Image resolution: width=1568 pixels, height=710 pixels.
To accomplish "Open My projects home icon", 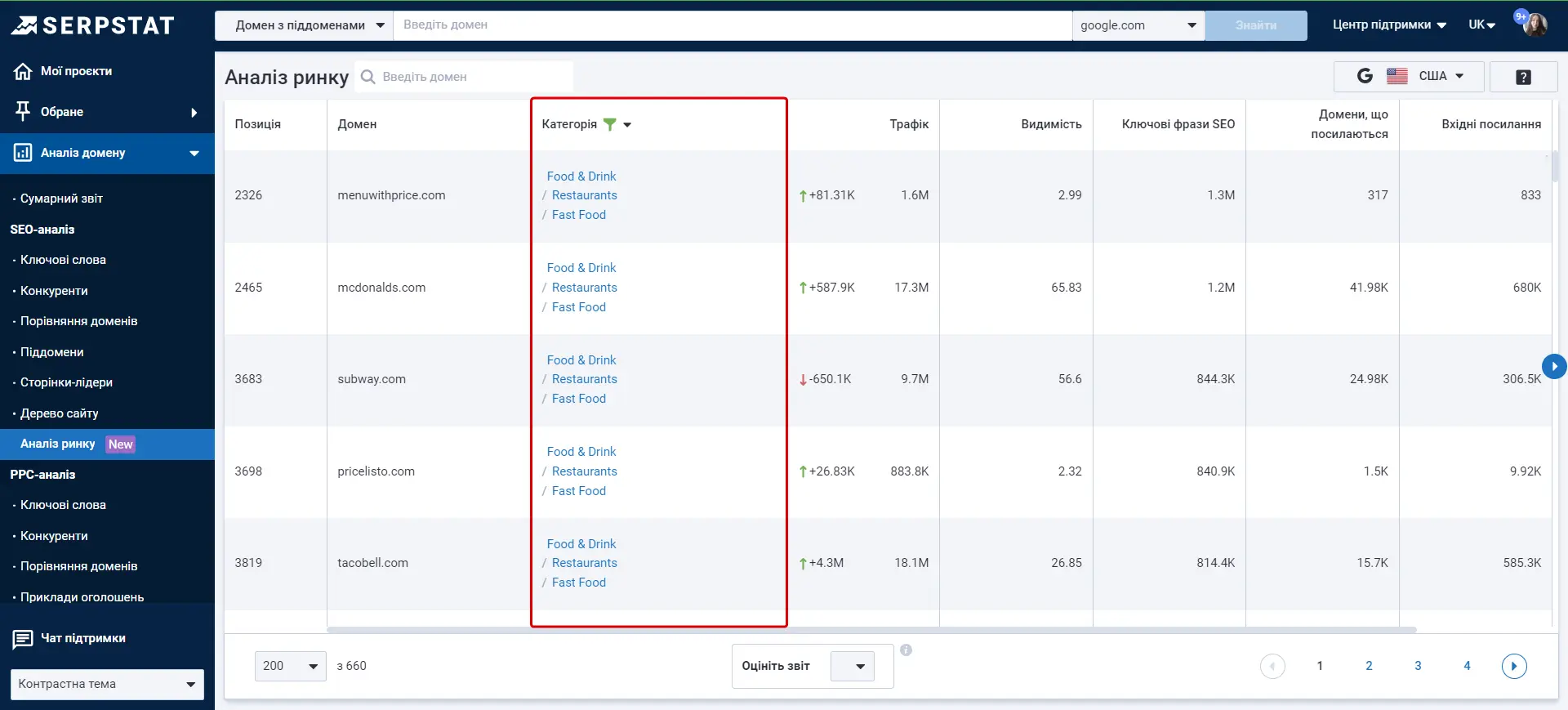I will 23,71.
